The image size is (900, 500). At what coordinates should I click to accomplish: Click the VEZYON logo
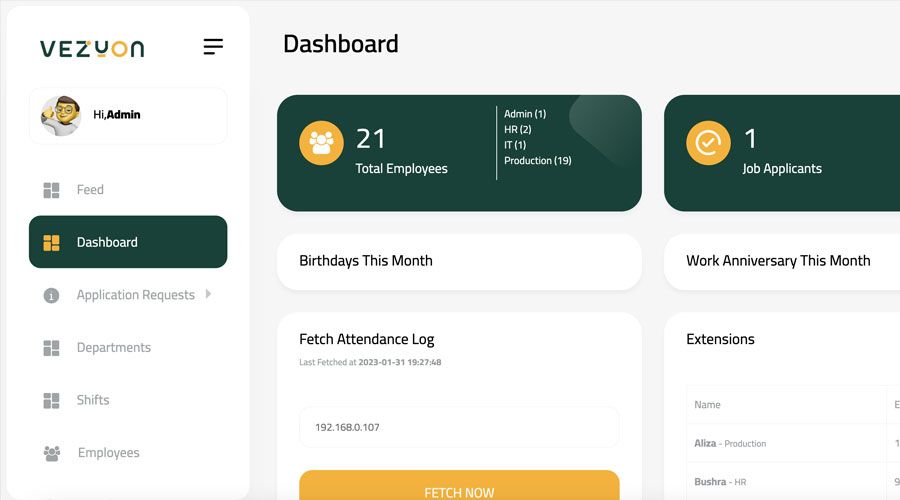tap(92, 48)
